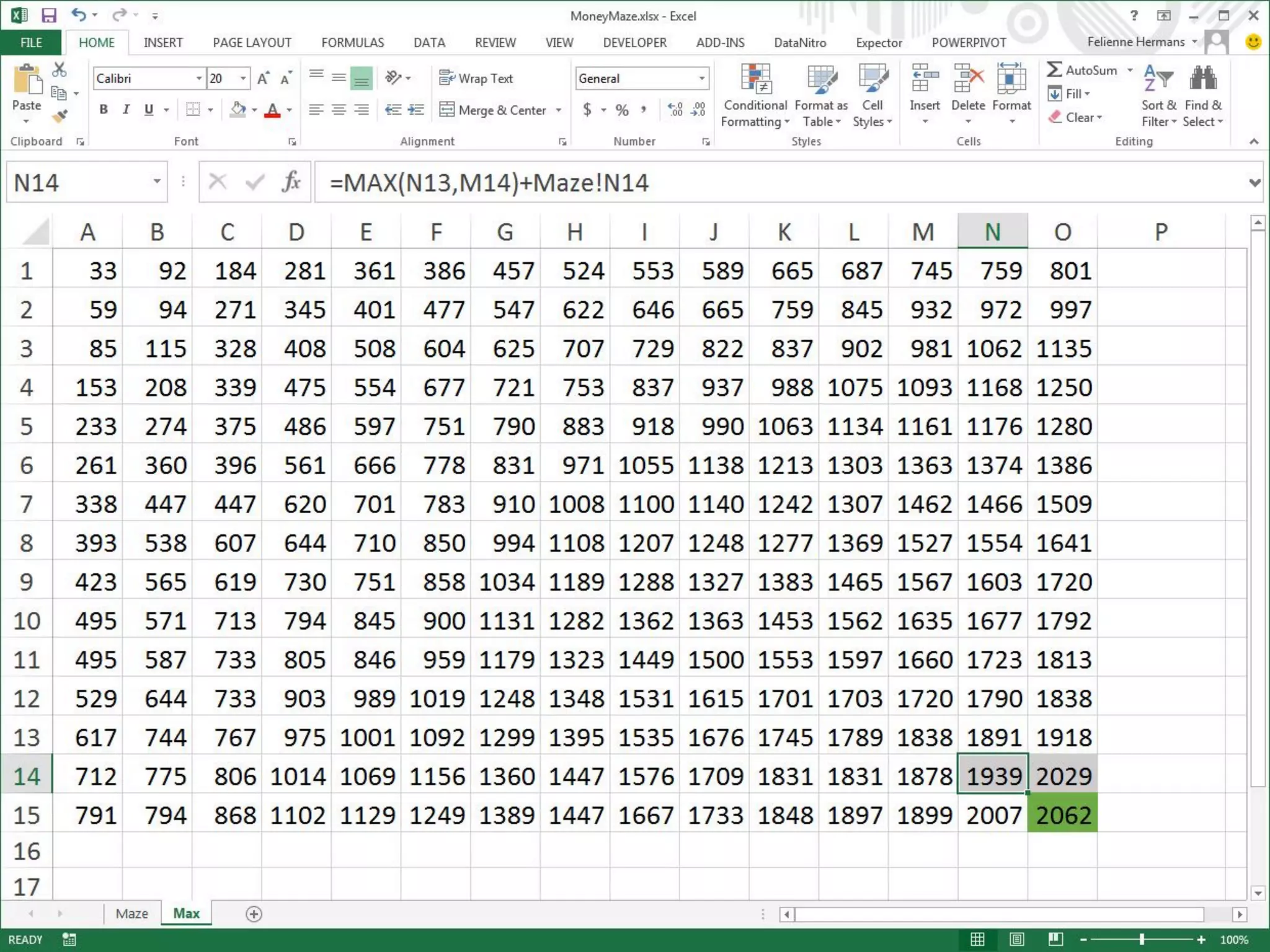Click the Cut scissors icon
The height and width of the screenshot is (952, 1270).
(x=60, y=69)
